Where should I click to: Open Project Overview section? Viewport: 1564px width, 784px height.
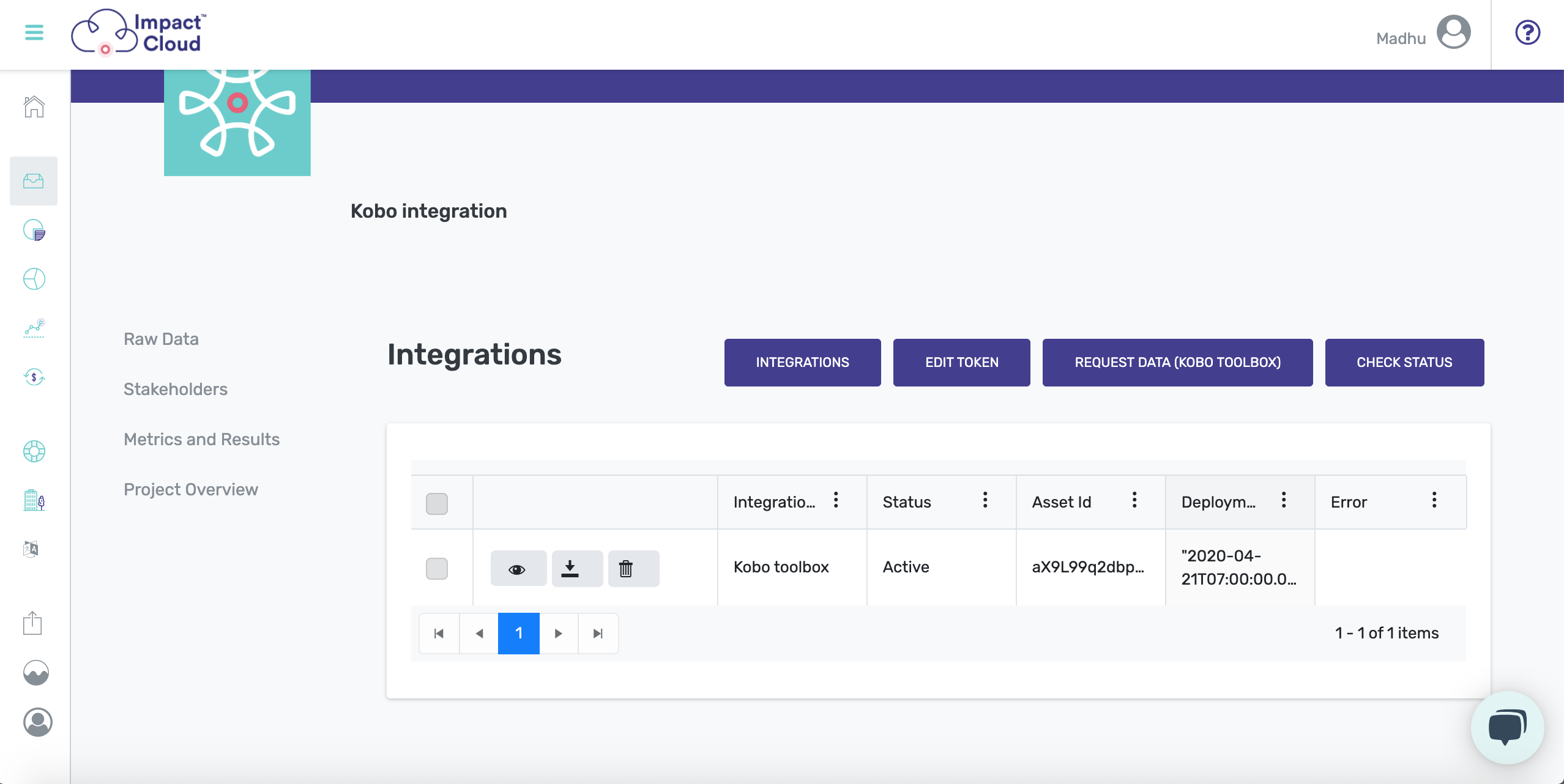pos(191,489)
